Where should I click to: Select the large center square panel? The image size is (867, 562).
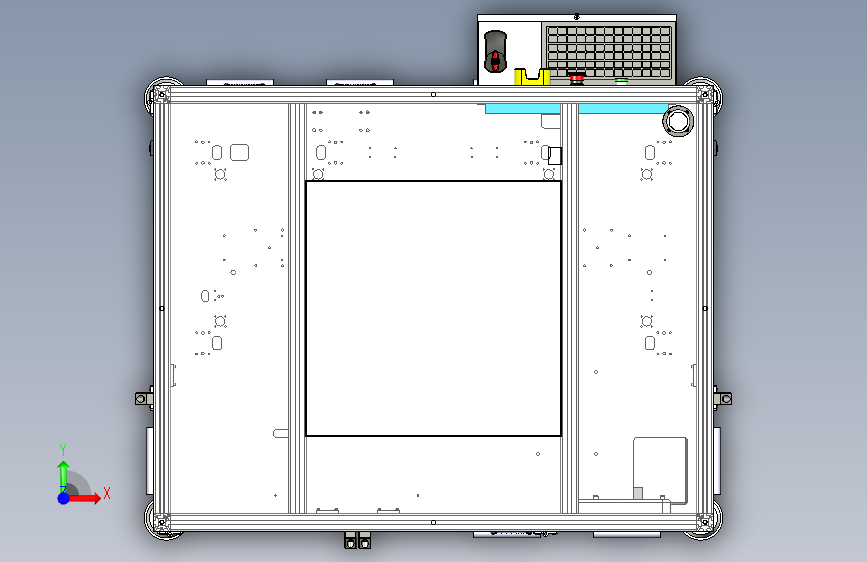[434, 308]
